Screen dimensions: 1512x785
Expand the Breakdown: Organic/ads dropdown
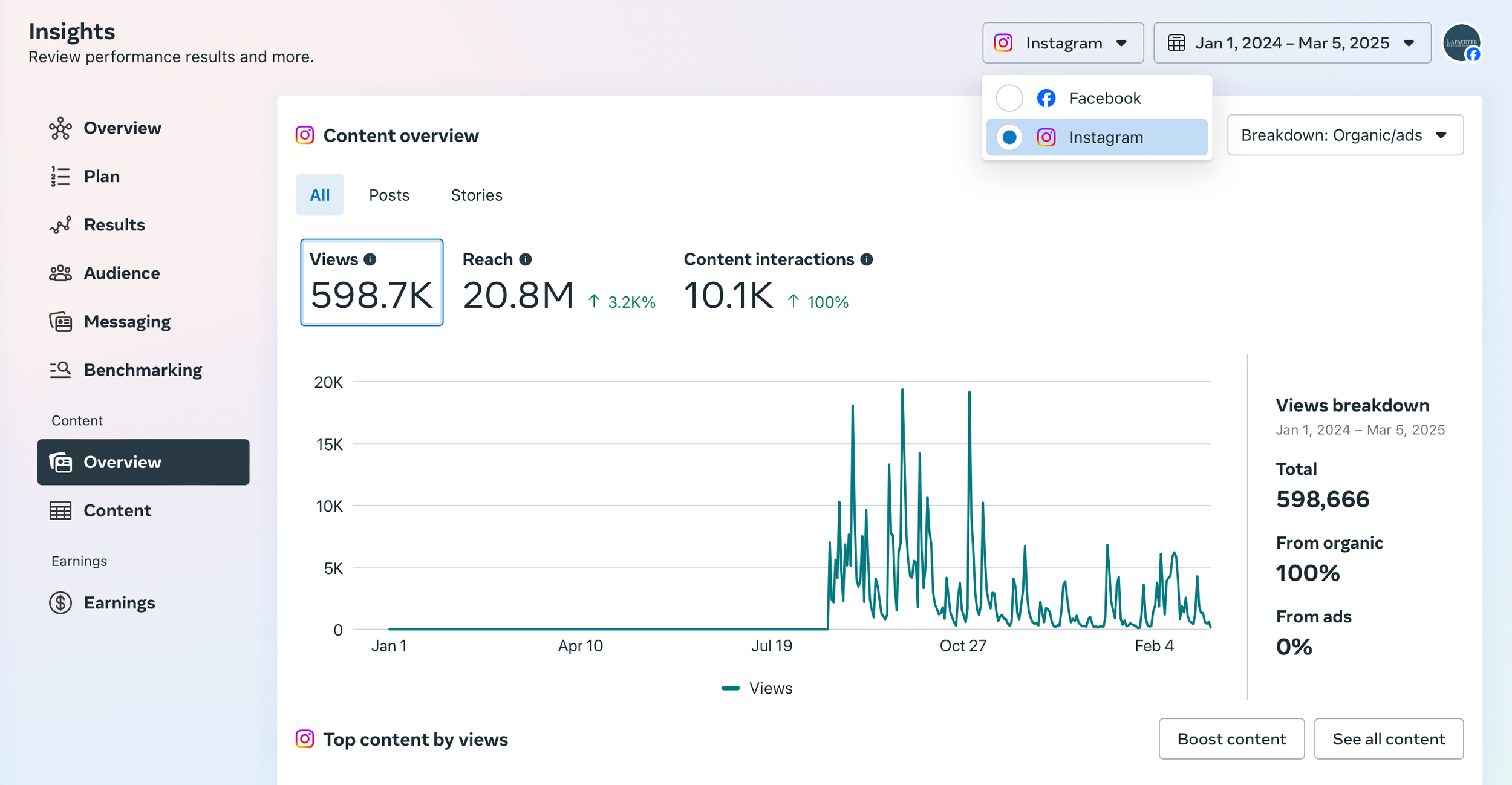point(1345,135)
